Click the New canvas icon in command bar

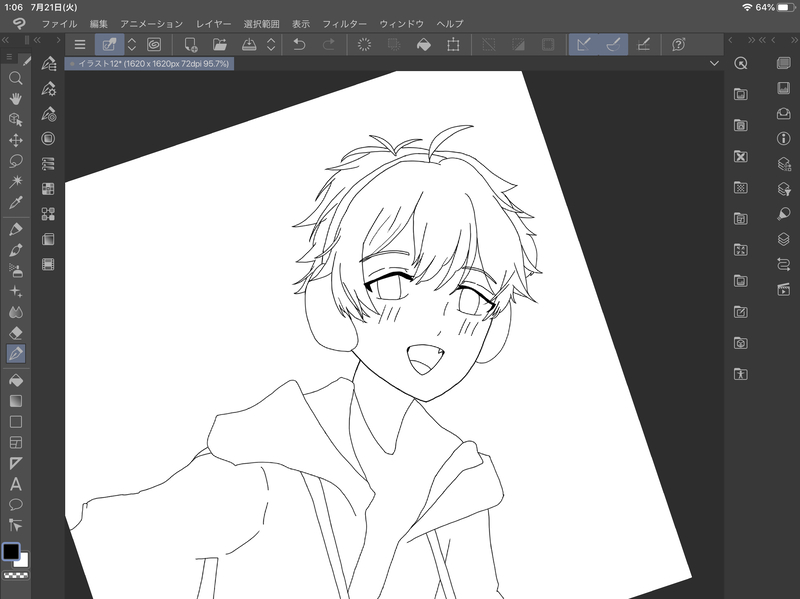[191, 45]
